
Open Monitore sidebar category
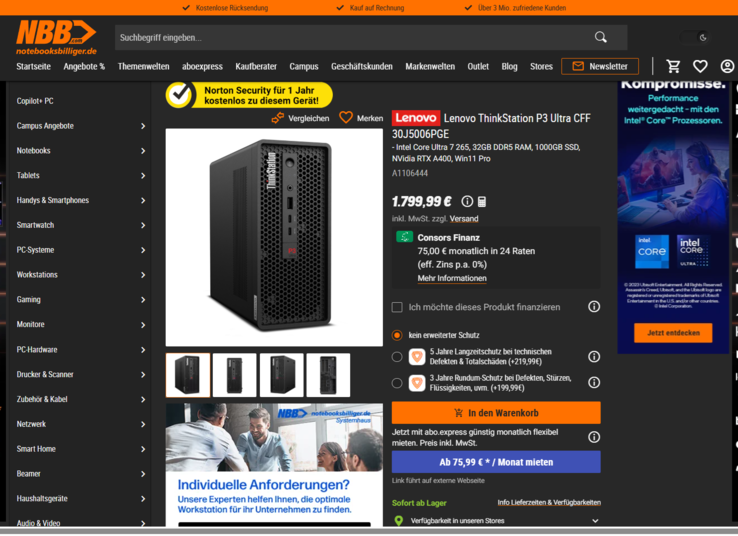31,324
